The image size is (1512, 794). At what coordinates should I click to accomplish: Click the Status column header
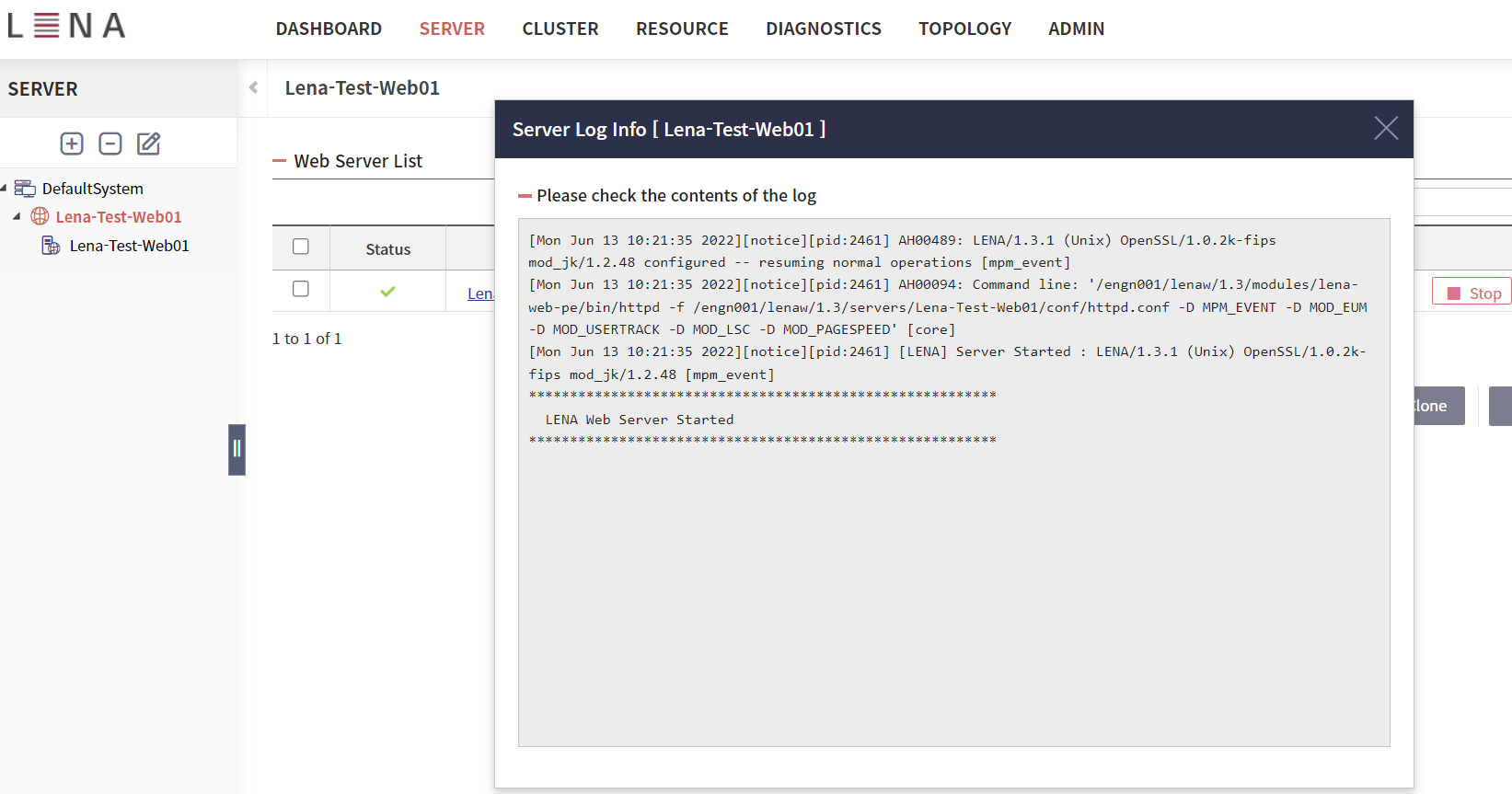click(388, 249)
